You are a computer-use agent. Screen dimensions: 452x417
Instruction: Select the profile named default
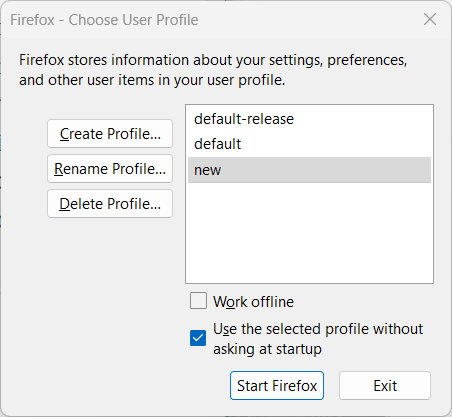pos(309,144)
